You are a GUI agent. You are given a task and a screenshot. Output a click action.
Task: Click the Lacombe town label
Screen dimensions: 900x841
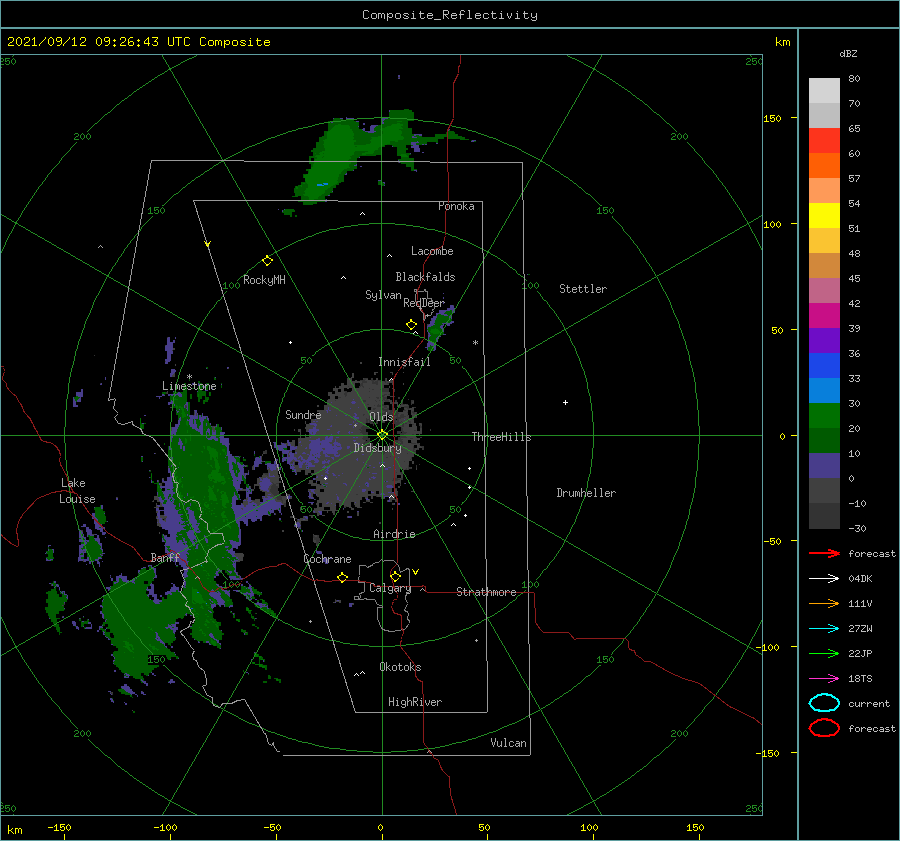(x=432, y=251)
